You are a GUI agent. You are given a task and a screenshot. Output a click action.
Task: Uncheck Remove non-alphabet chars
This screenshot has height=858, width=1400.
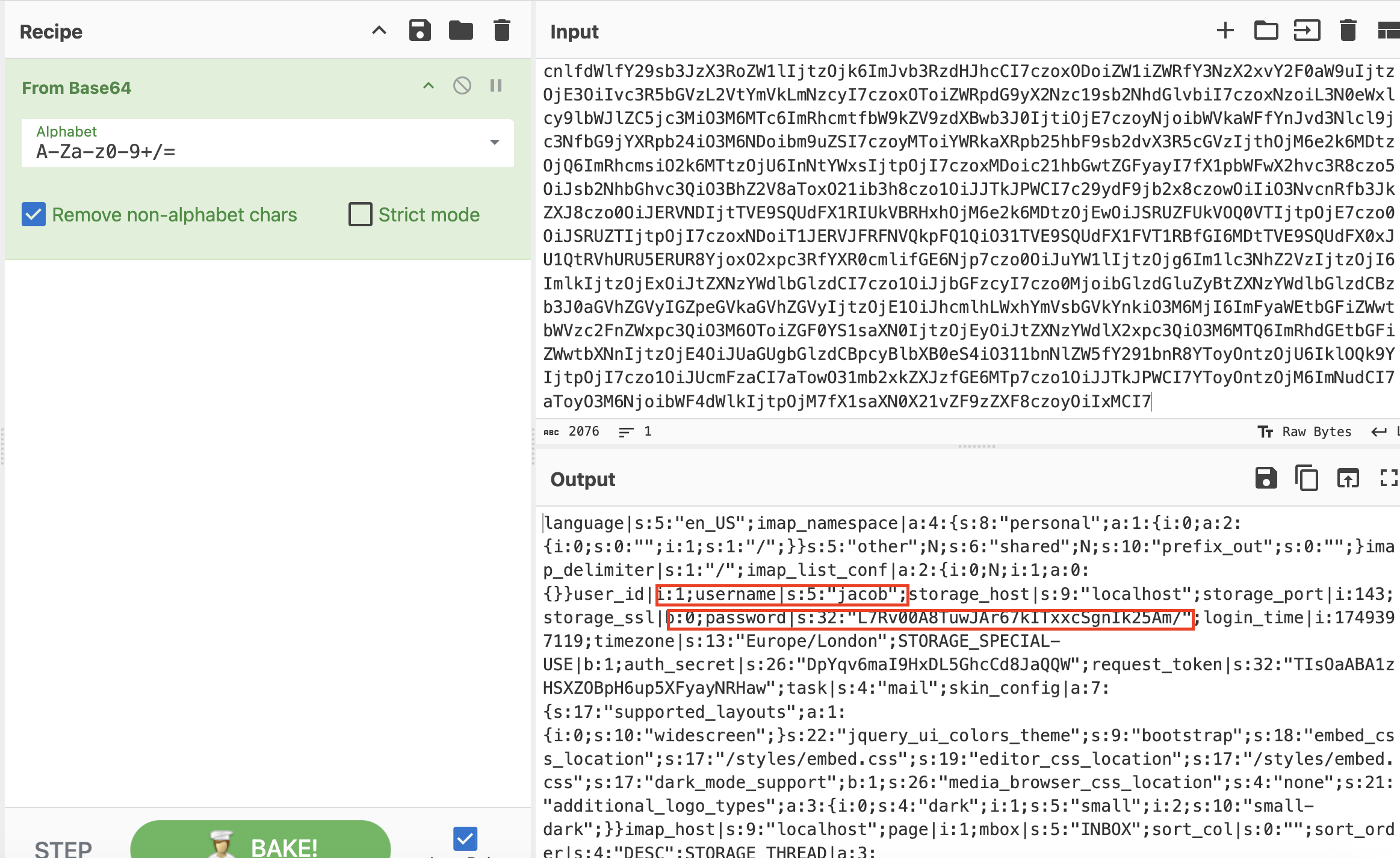(34, 214)
